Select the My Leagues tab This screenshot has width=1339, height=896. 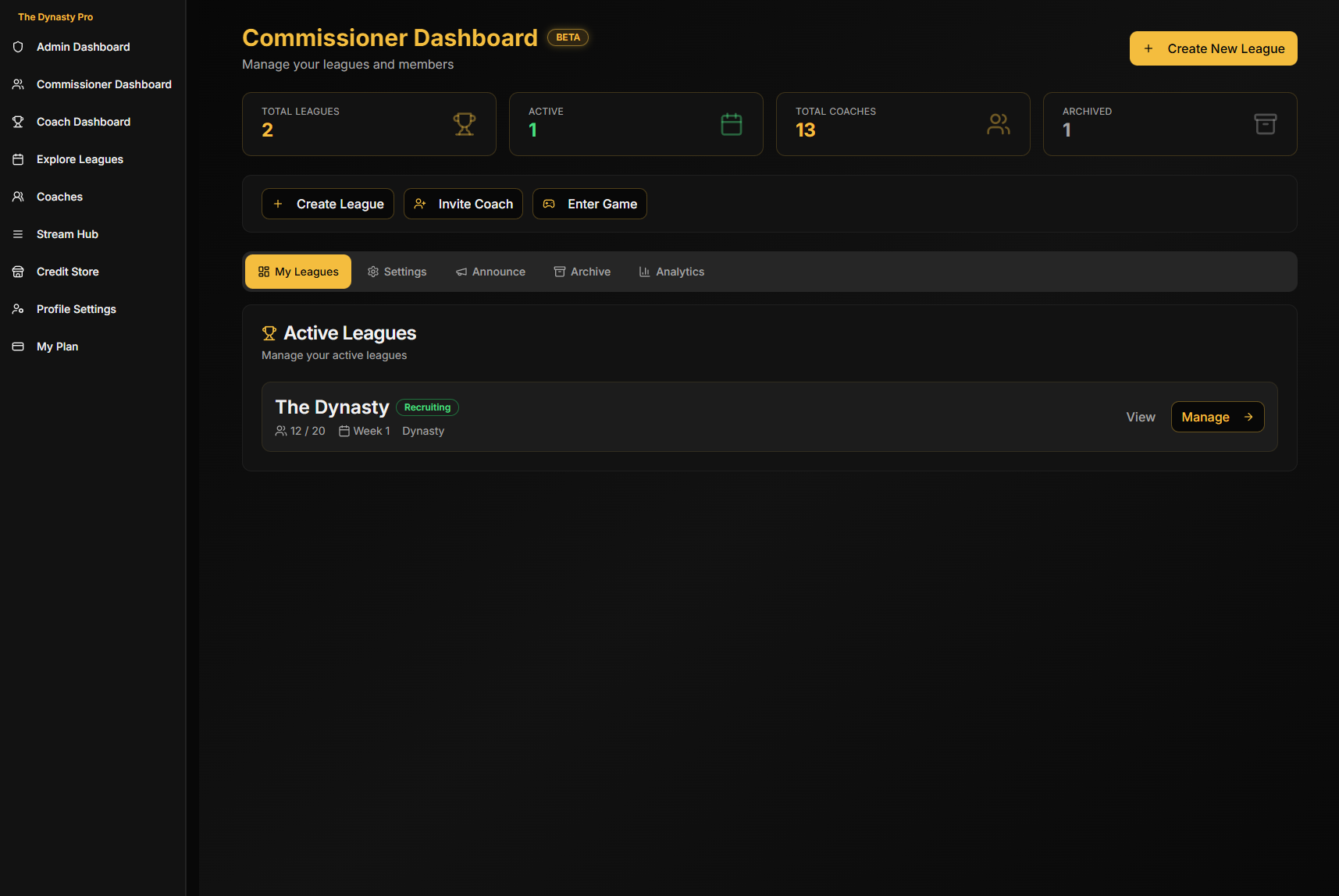pyautogui.click(x=297, y=271)
